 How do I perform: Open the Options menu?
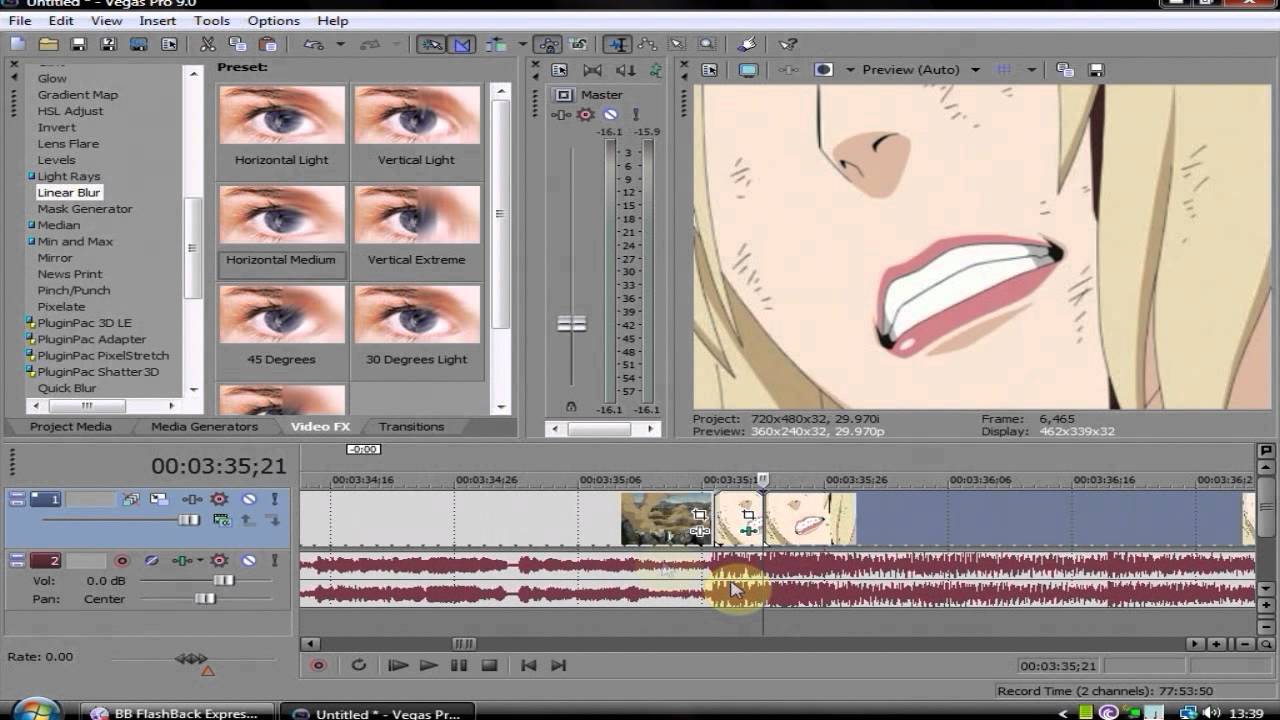tap(274, 20)
